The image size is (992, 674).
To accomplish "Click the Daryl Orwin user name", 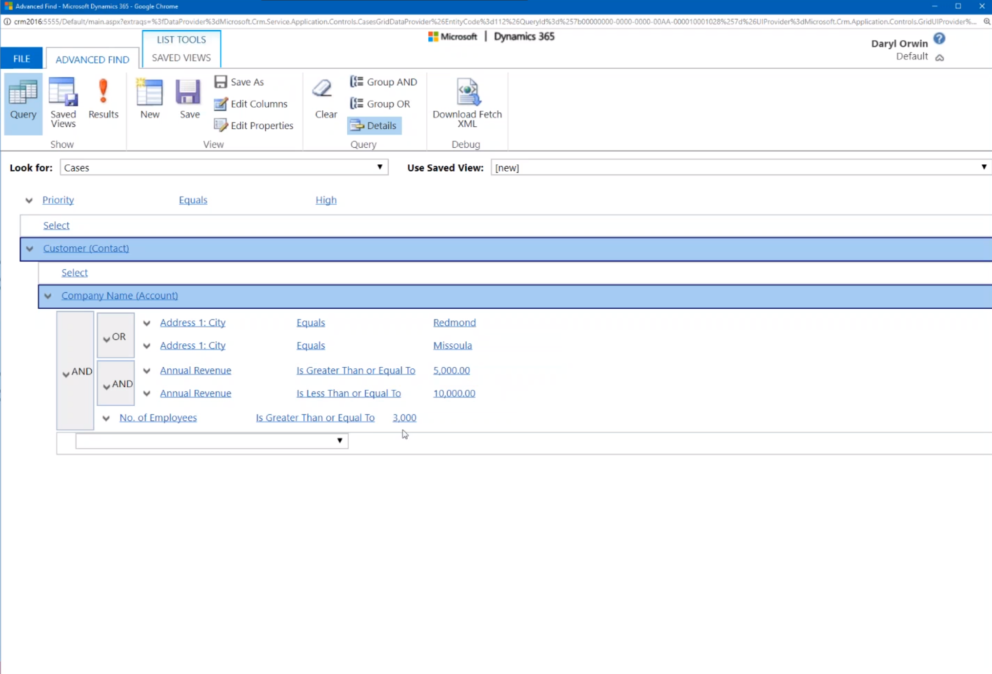I will click(899, 44).
